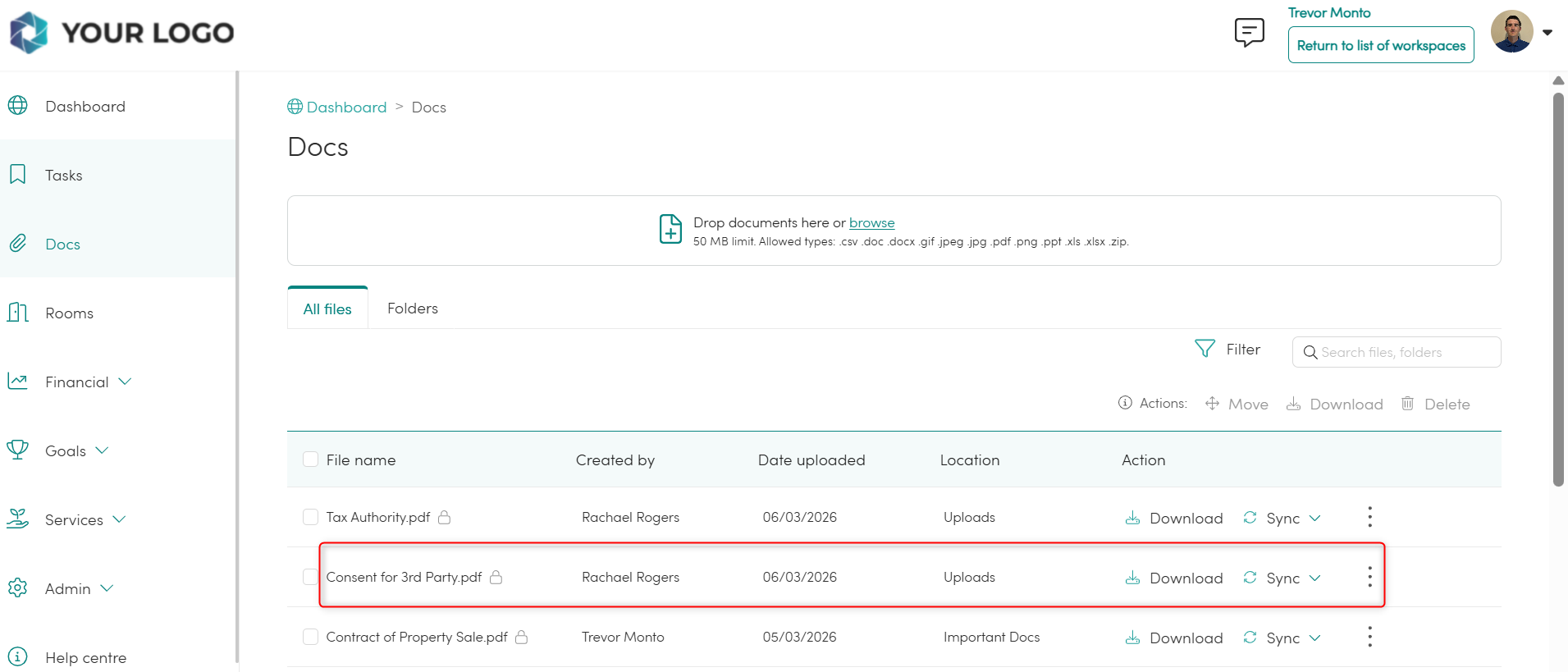Select the Tax Authority.pdf checkbox

[x=310, y=517]
